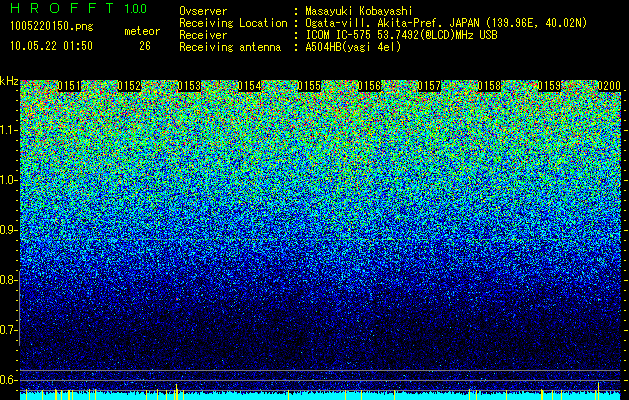This screenshot has height=400, width=629.
Task: Click the meteor count 26
Action: point(145,46)
